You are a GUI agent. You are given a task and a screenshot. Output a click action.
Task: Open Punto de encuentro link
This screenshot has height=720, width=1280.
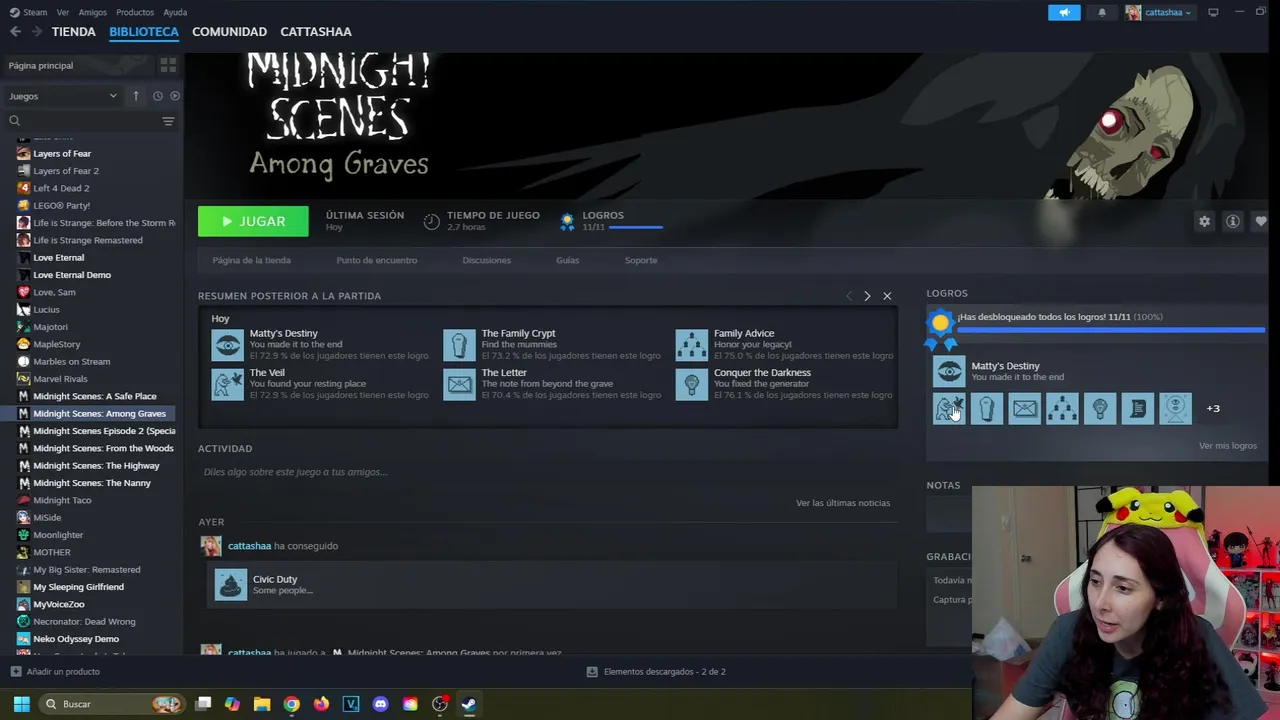377,260
